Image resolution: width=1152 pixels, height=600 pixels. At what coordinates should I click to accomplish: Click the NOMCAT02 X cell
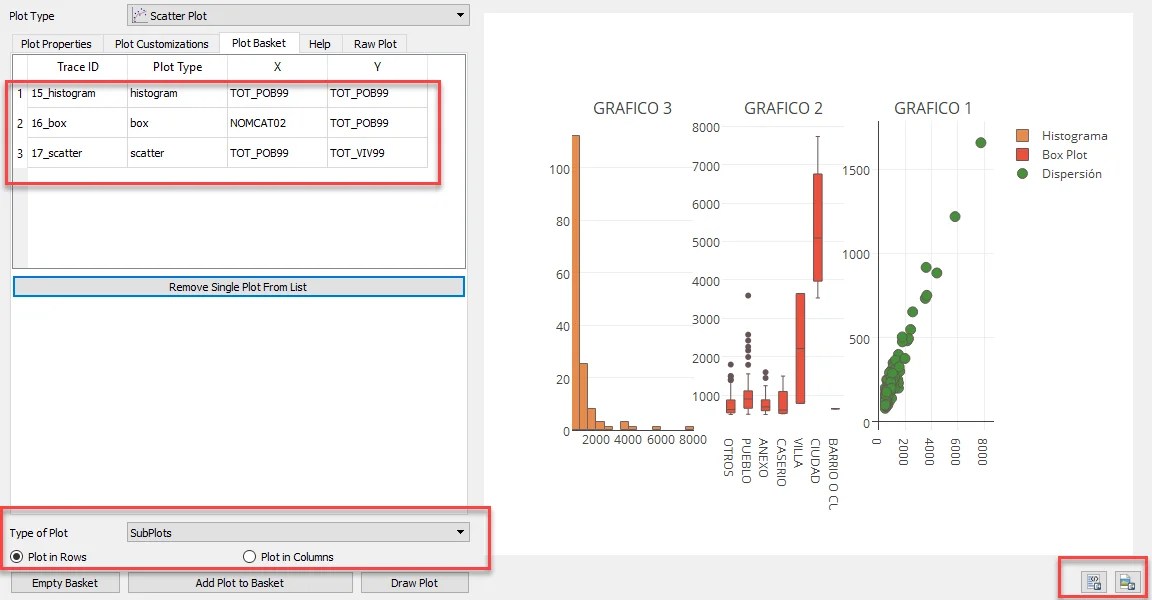coord(277,123)
